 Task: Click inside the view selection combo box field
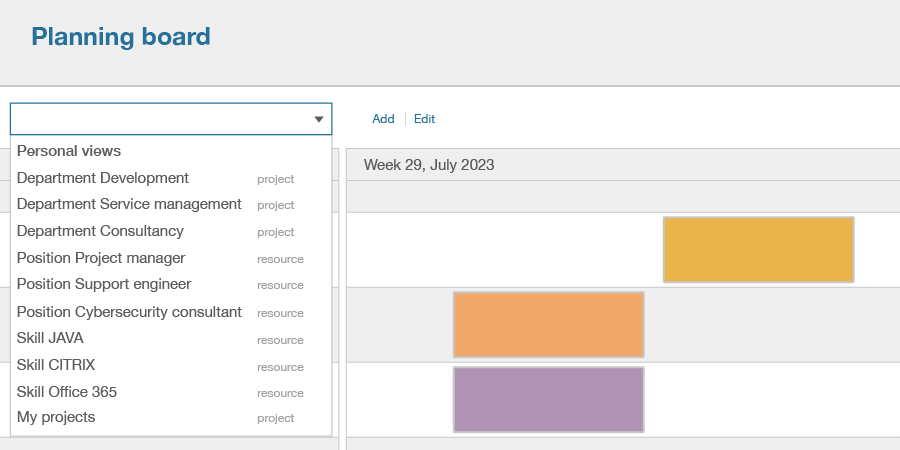(x=171, y=119)
